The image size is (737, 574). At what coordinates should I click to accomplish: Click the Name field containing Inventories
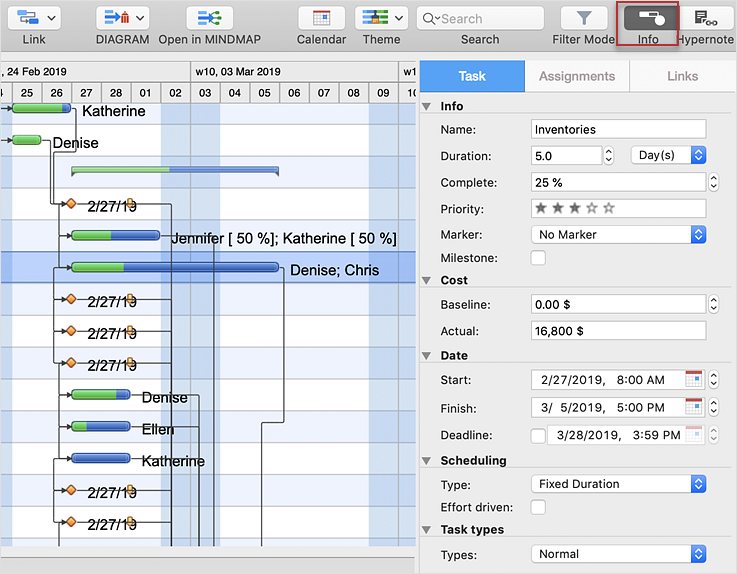click(x=618, y=129)
